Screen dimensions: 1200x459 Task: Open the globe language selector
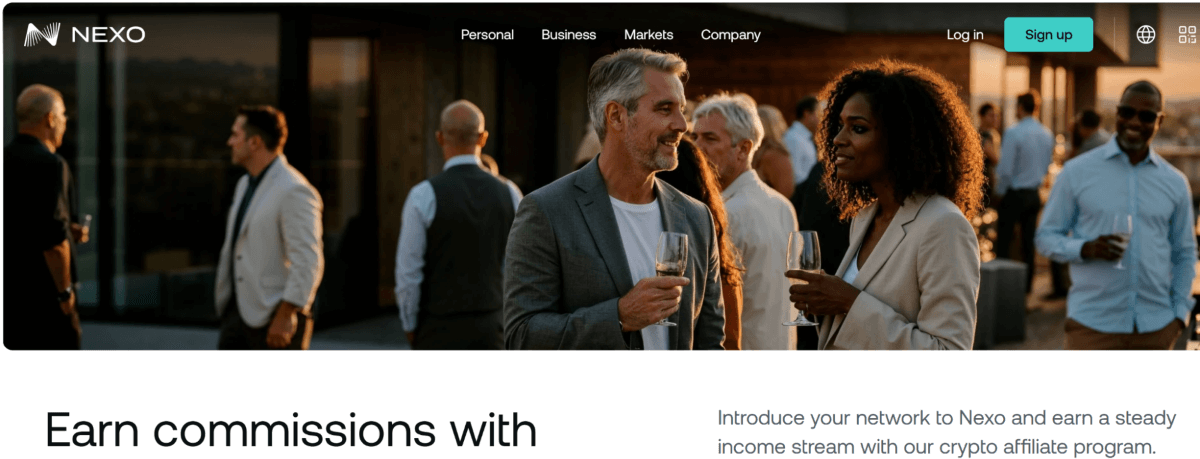pyautogui.click(x=1146, y=35)
